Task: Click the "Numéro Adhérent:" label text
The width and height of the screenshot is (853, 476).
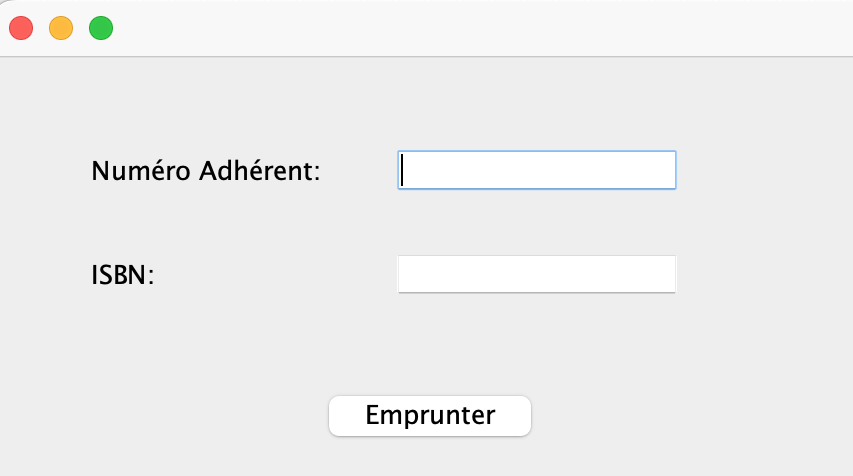Action: [206, 171]
